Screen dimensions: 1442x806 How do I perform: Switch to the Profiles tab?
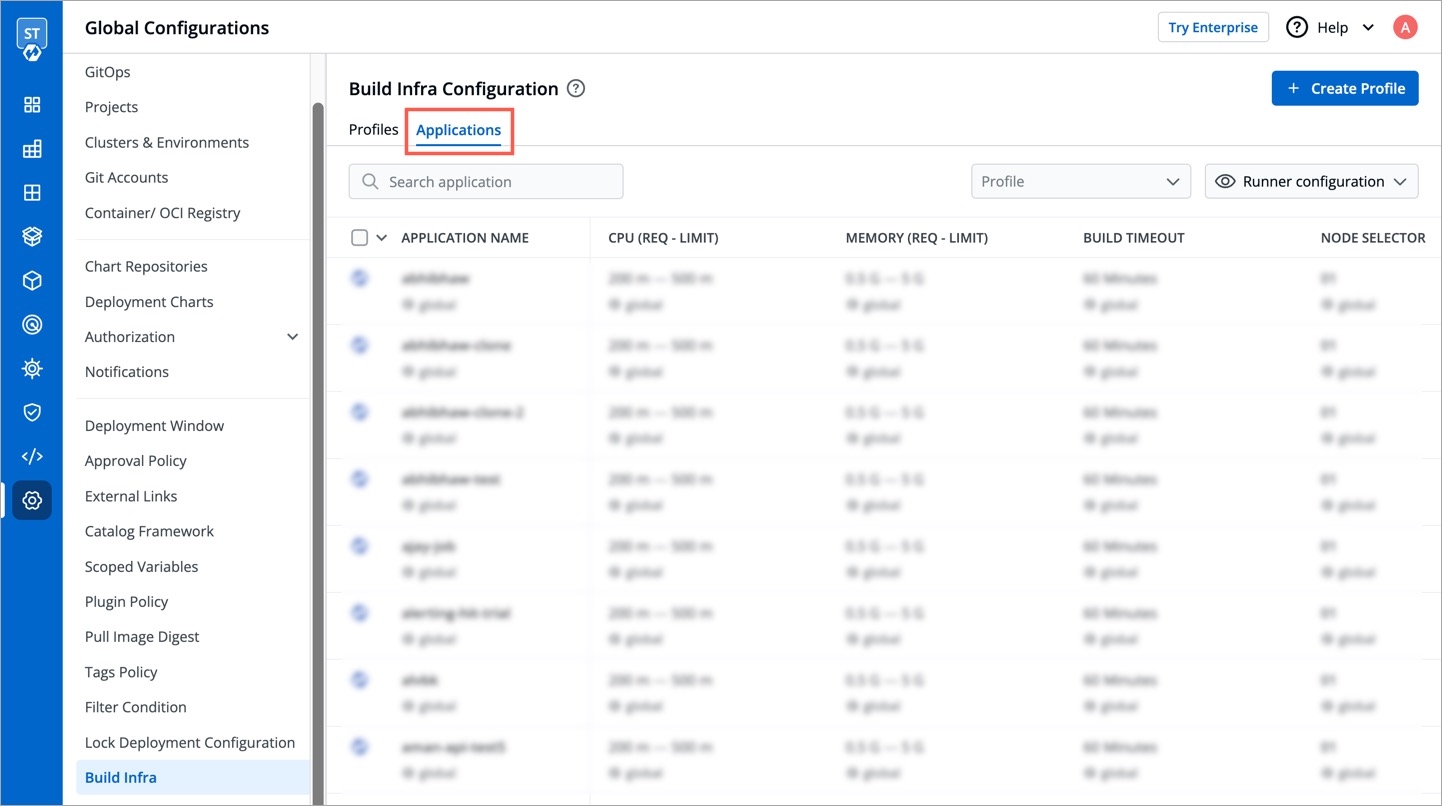tap(373, 130)
